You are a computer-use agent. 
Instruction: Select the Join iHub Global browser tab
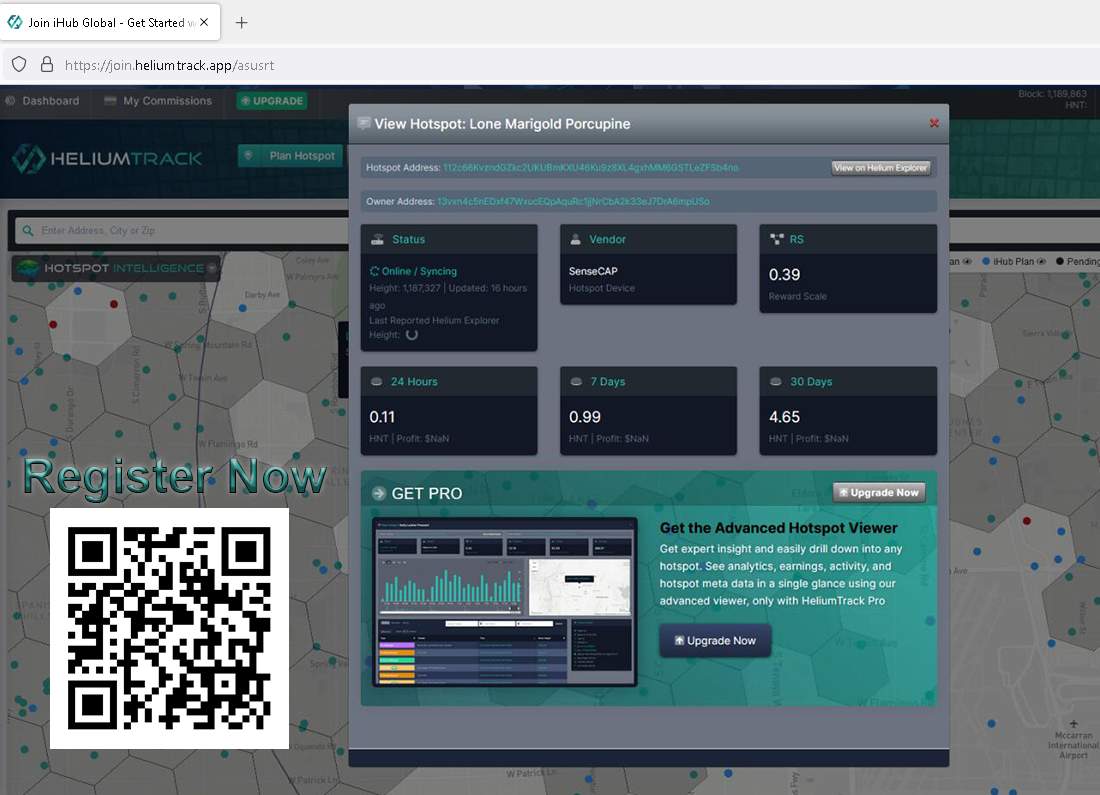pos(110,22)
